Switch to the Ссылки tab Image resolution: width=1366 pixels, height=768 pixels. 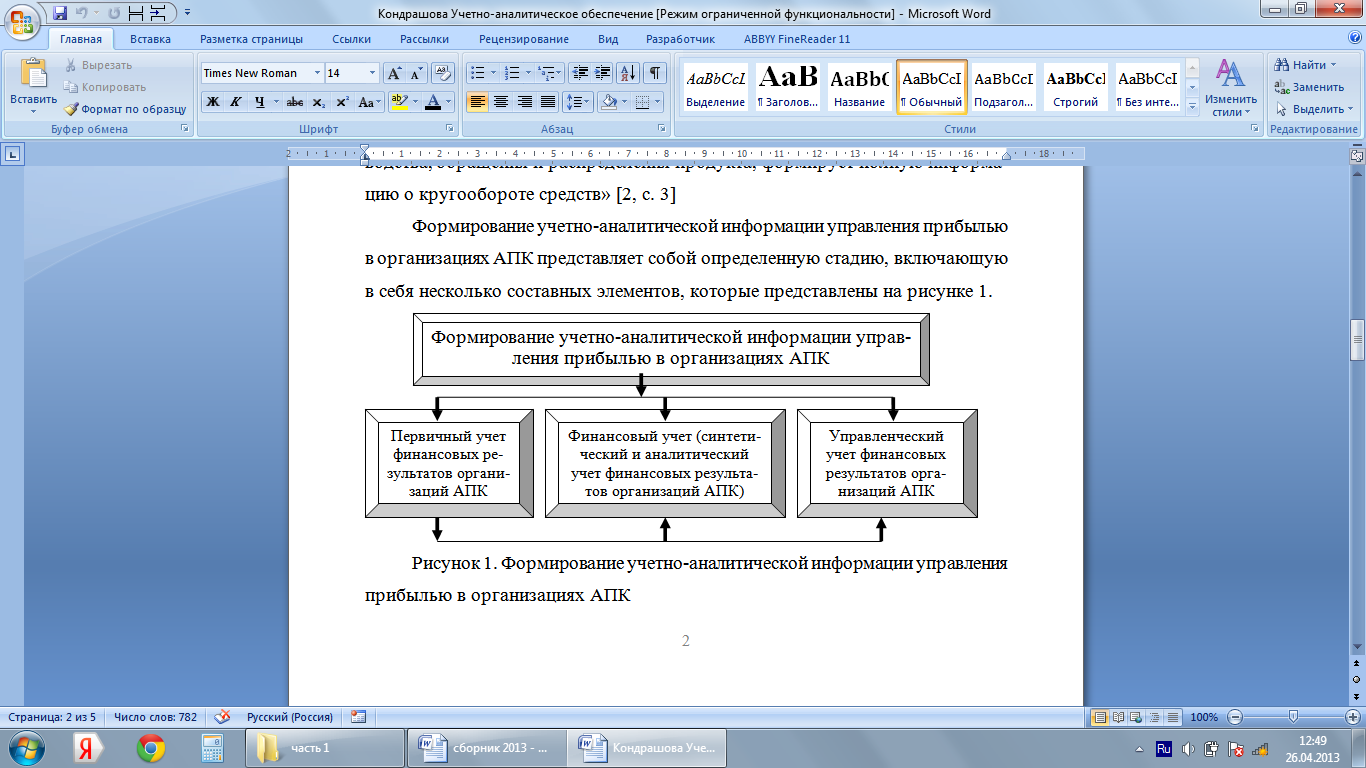tap(352, 39)
